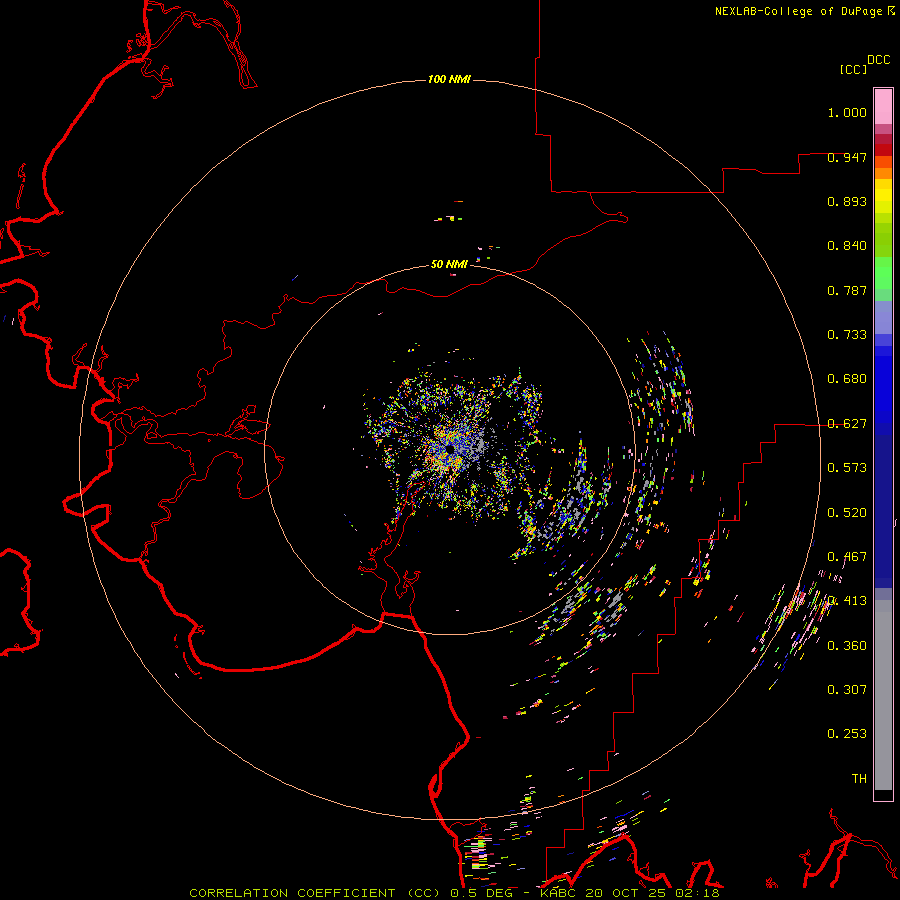Click the CORRELATION COEFFICIENT (CC) caption text
900x900 pixels.
click(x=315, y=893)
